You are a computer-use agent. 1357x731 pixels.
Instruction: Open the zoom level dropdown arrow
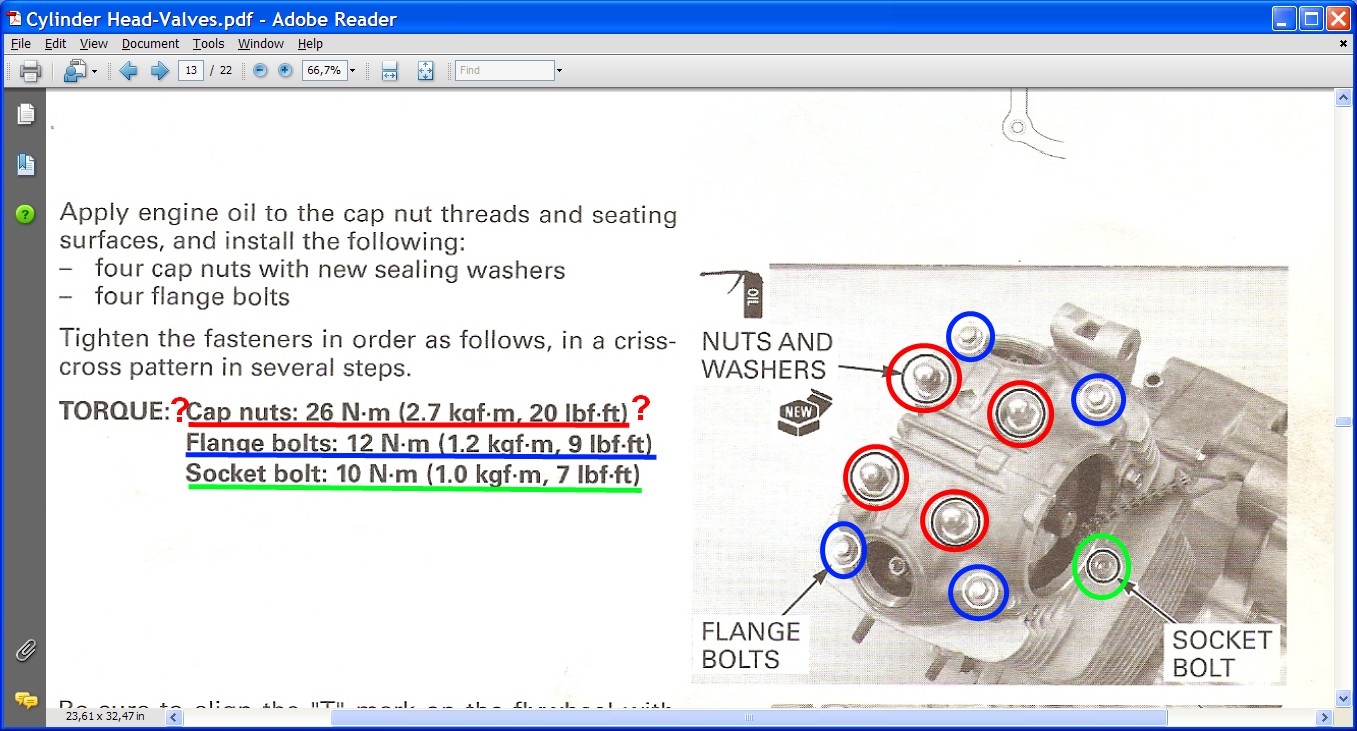coord(352,71)
